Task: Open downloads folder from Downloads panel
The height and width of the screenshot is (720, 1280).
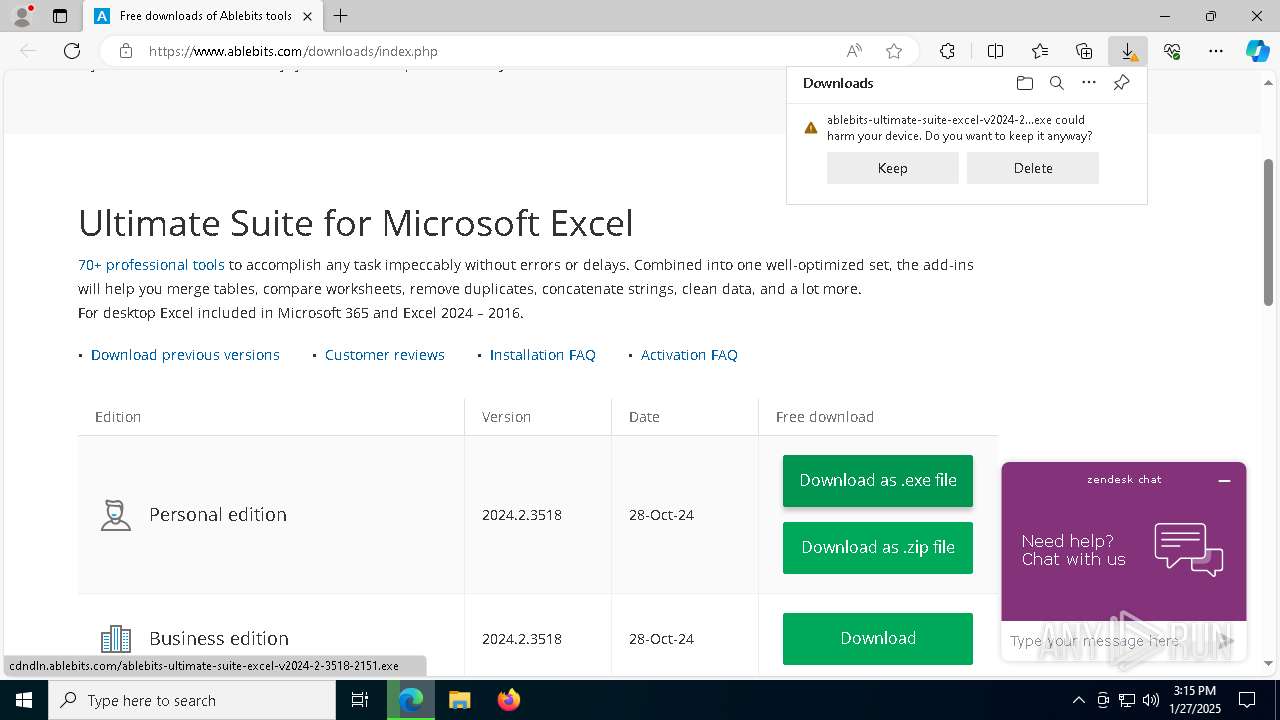Action: [1024, 83]
